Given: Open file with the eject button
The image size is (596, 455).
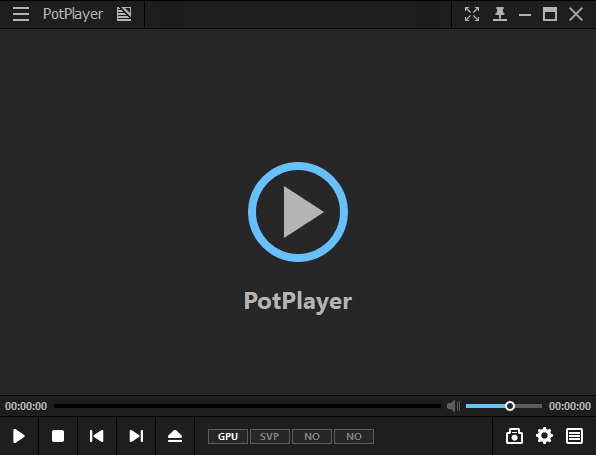Looking at the screenshot, I should 175,436.
